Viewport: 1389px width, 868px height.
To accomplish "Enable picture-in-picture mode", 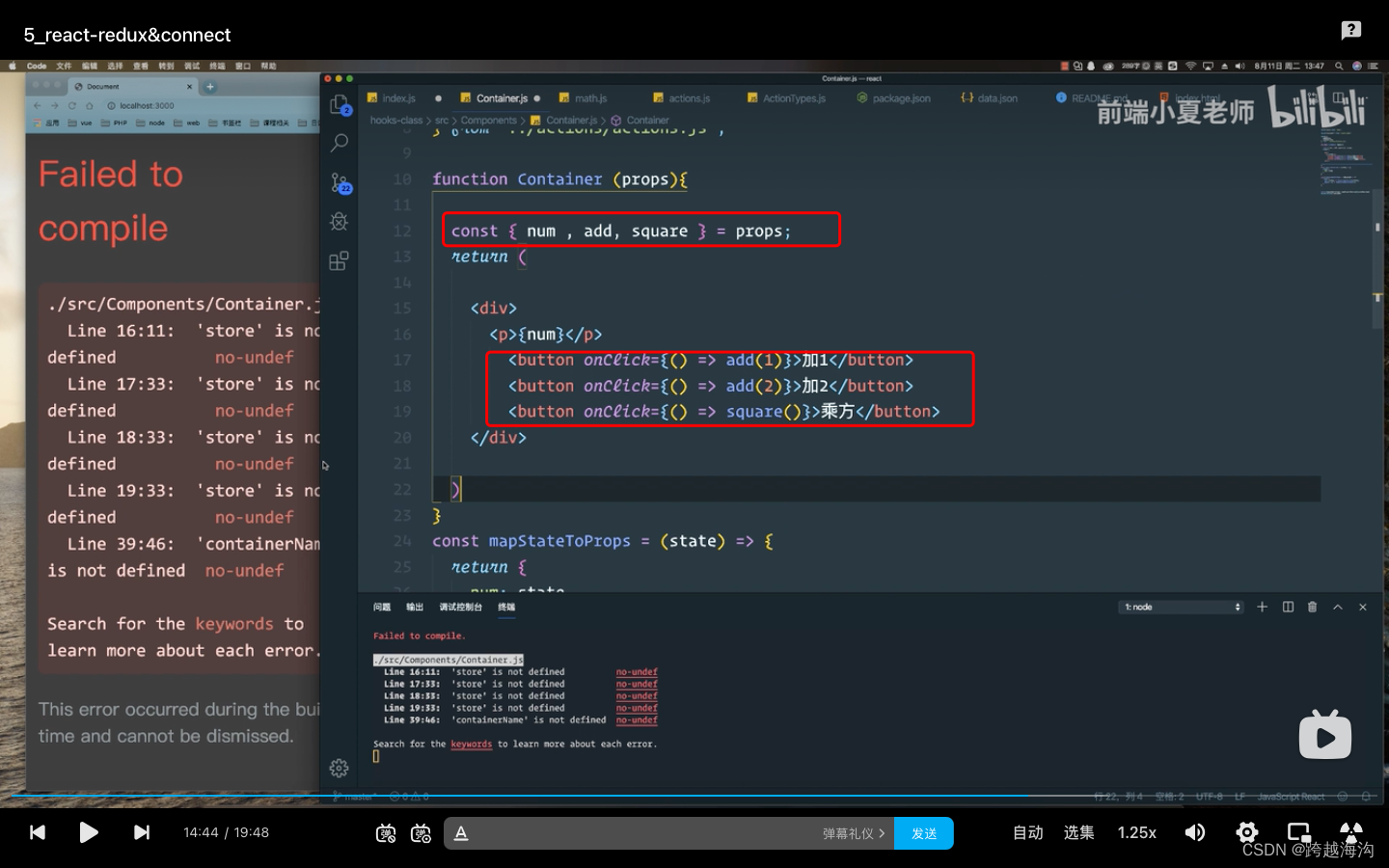I will (x=1299, y=832).
